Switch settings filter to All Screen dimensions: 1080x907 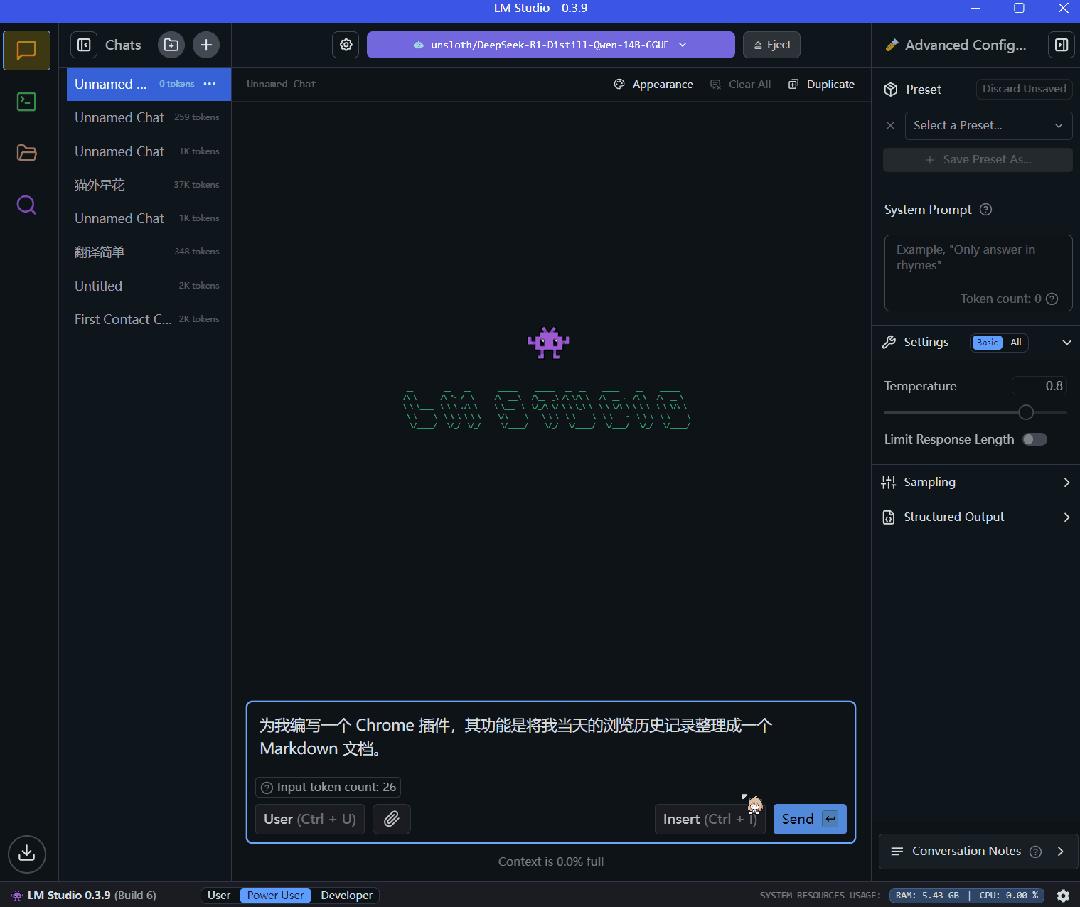[x=1016, y=342]
